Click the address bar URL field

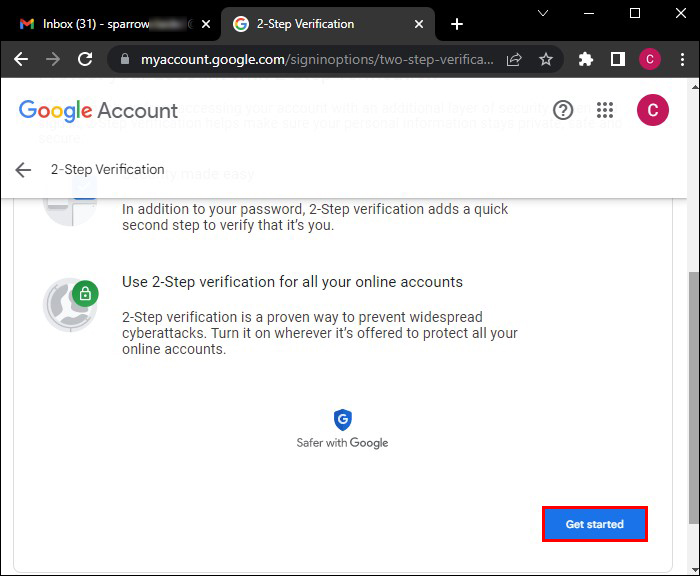click(317, 59)
